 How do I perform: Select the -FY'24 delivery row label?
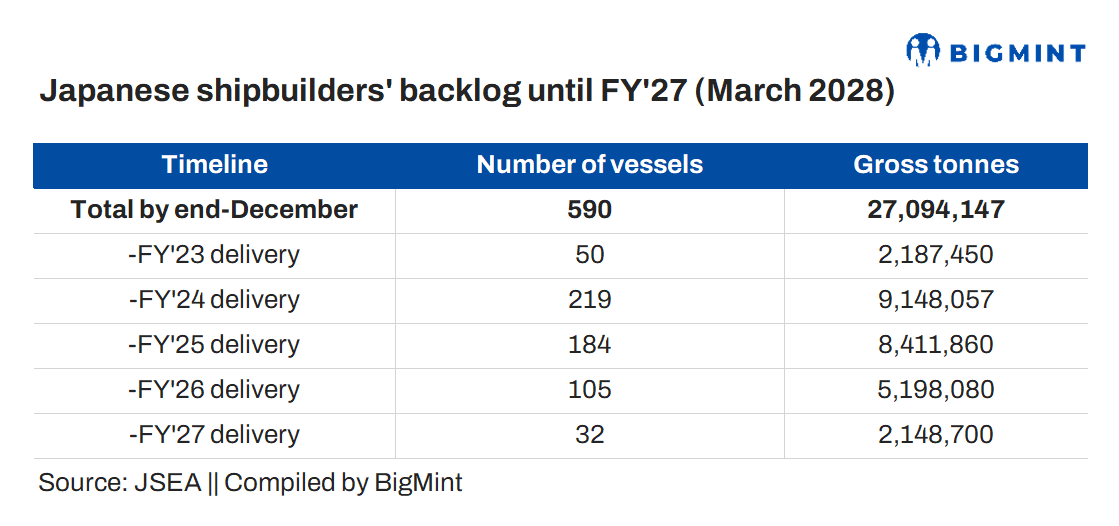pos(214,300)
